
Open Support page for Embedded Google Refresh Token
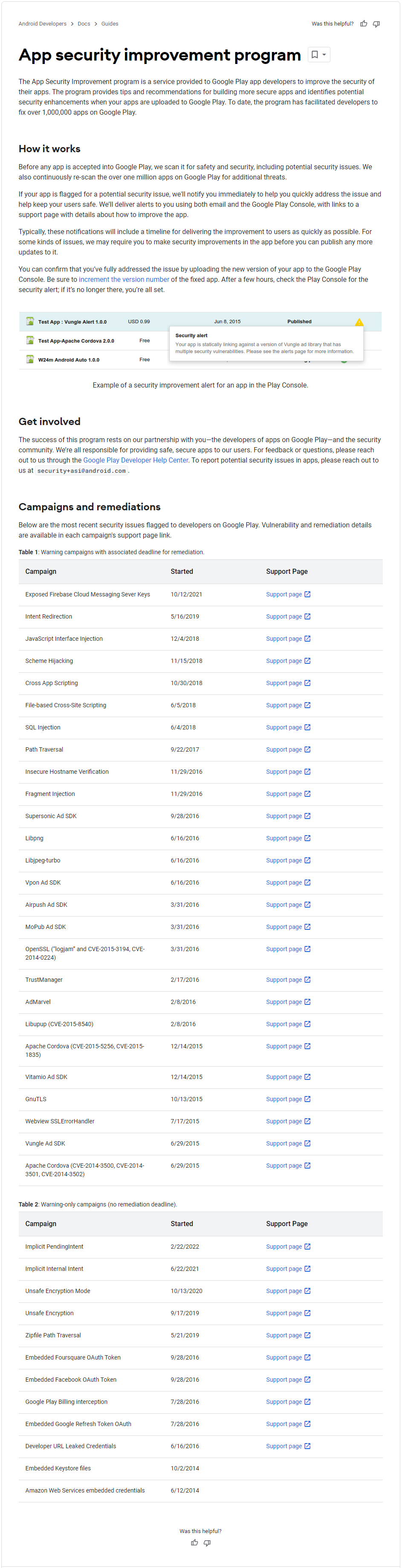coord(288,1424)
